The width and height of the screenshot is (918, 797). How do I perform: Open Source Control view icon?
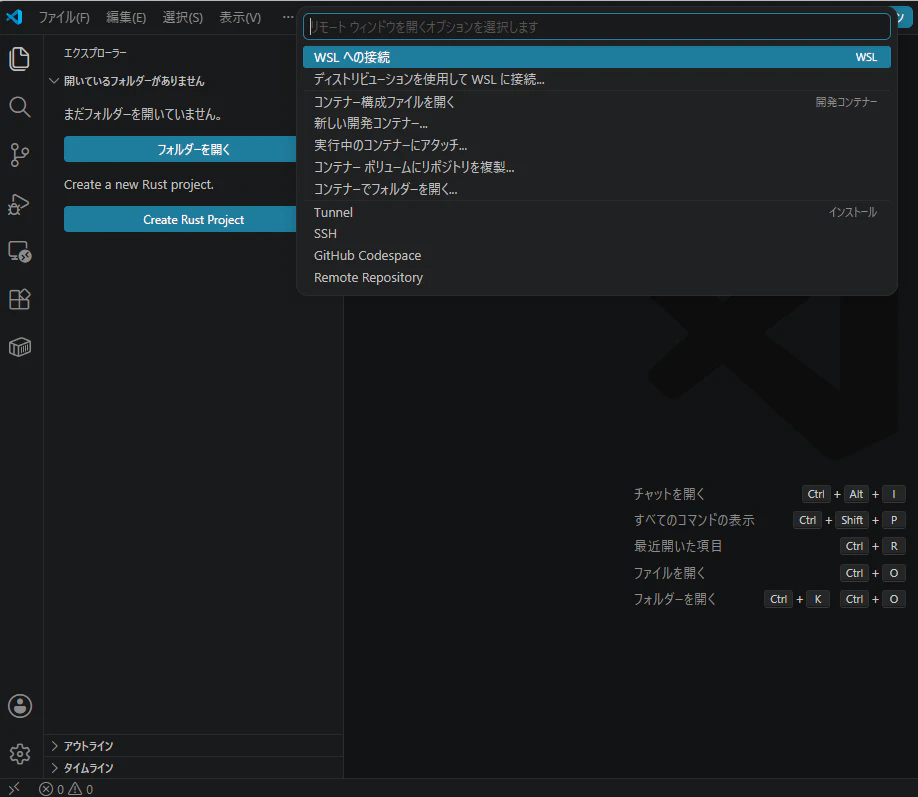(x=19, y=155)
